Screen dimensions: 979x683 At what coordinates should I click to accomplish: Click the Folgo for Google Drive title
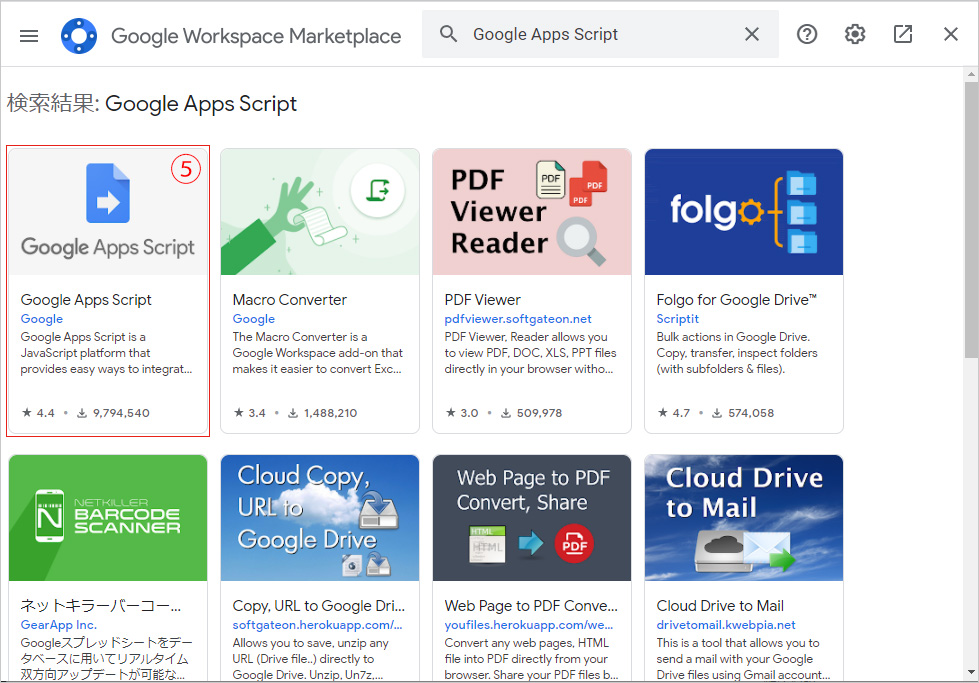click(x=737, y=300)
